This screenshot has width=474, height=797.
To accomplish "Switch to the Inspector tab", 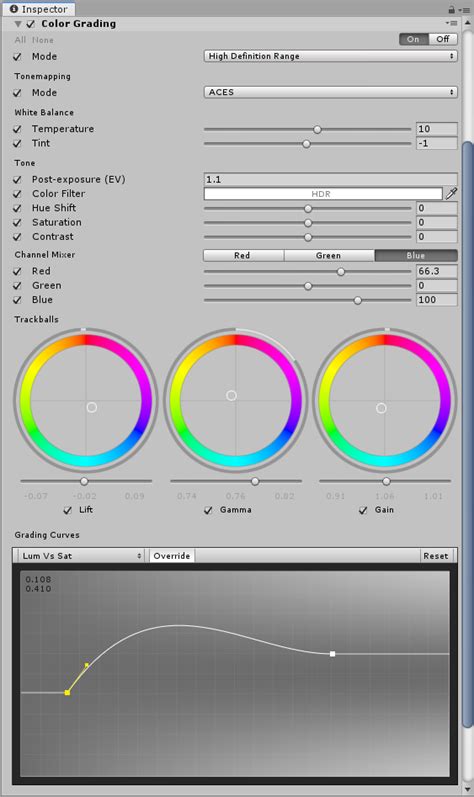I will pos(39,9).
